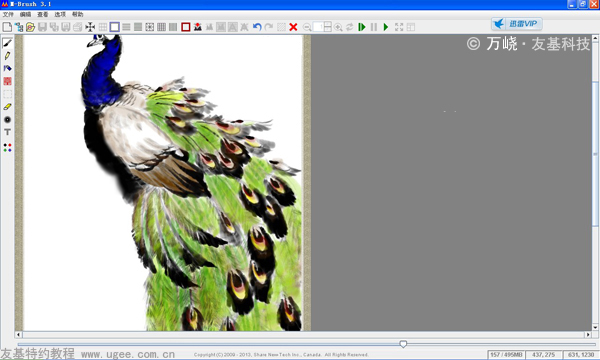Open the 文件 (File) menu
This screenshot has width=600, height=360.
click(8, 15)
